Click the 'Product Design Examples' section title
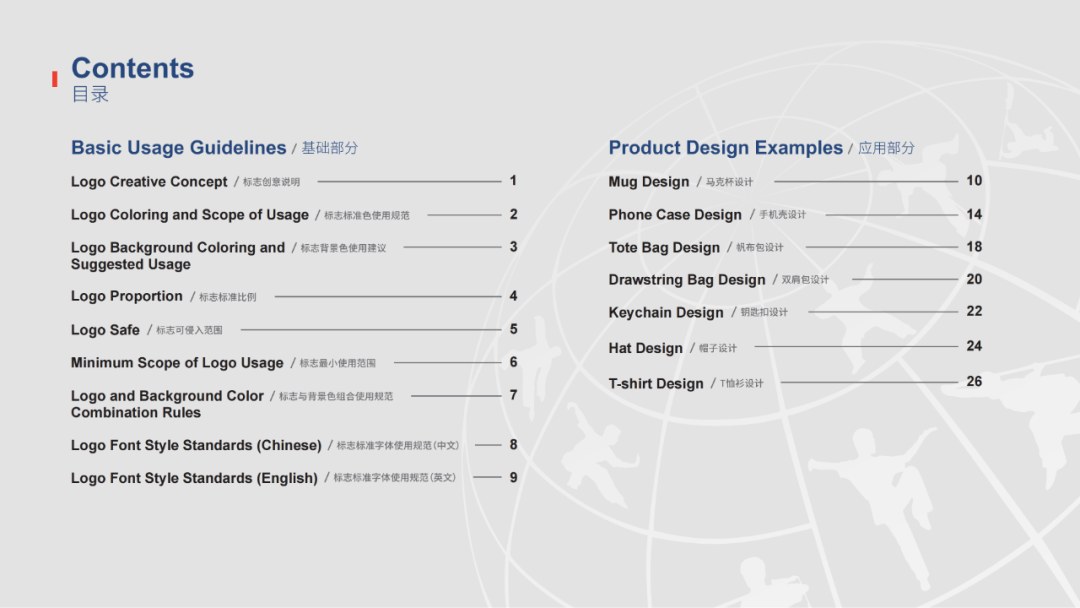1080x608 pixels. tap(725, 147)
